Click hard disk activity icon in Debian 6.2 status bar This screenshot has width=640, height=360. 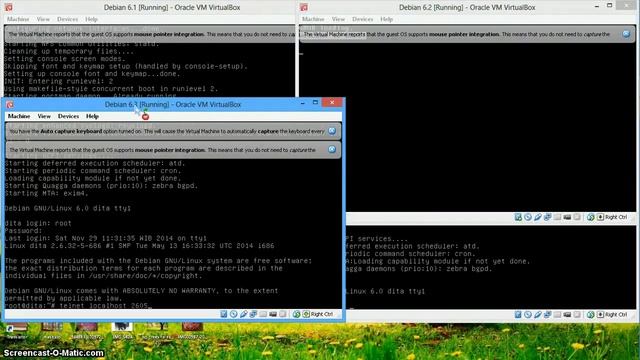pyautogui.click(x=518, y=217)
